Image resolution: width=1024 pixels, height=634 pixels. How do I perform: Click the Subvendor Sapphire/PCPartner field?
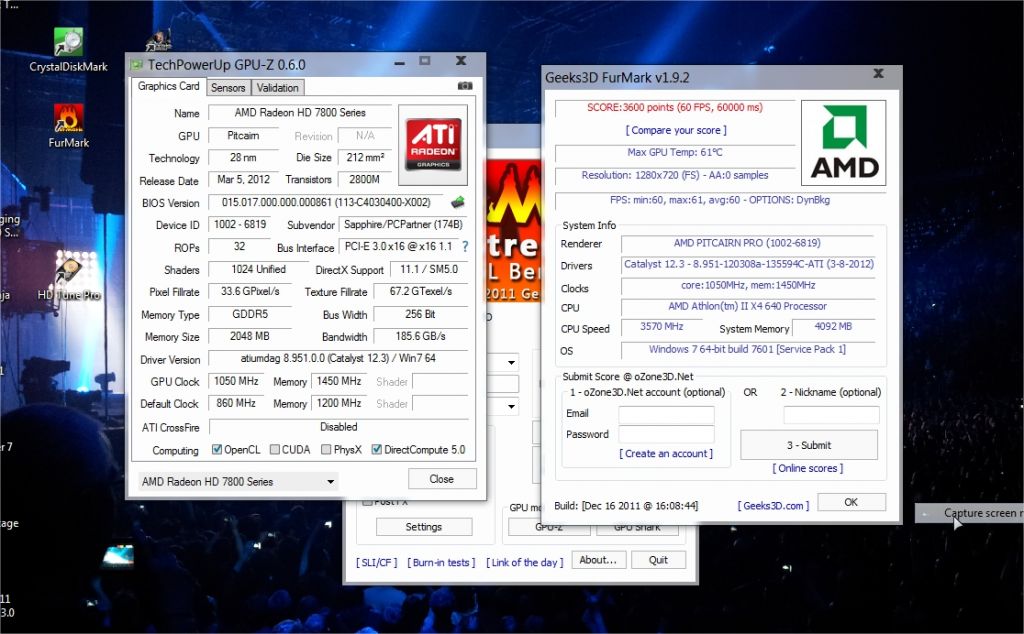[403, 225]
